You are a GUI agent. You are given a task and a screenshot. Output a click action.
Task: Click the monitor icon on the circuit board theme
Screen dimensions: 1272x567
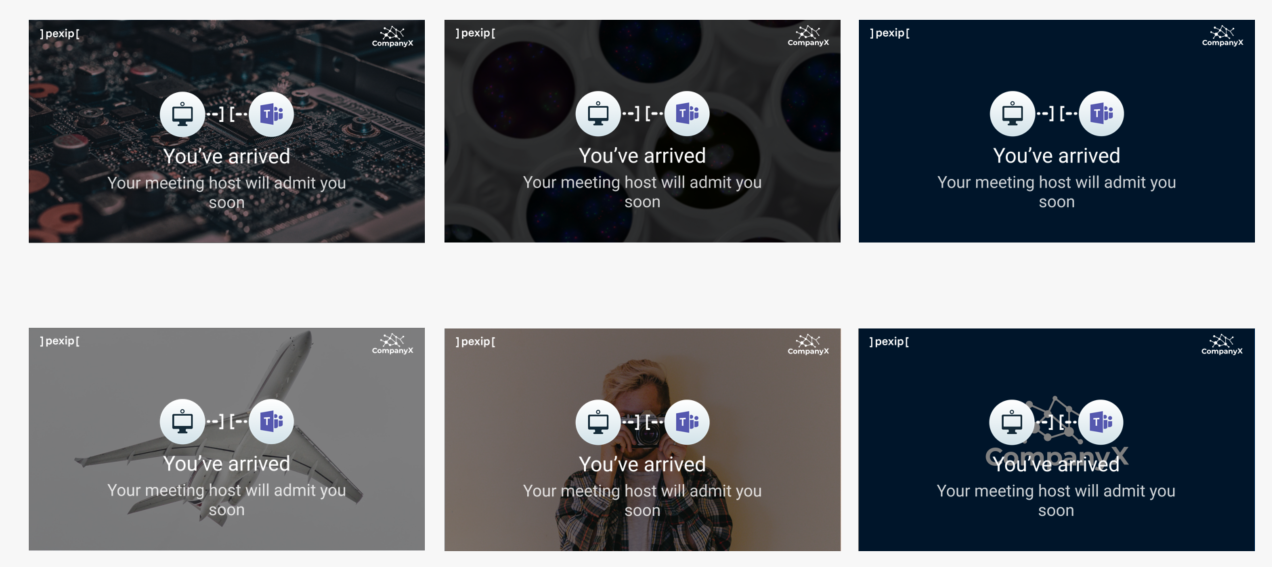point(182,114)
